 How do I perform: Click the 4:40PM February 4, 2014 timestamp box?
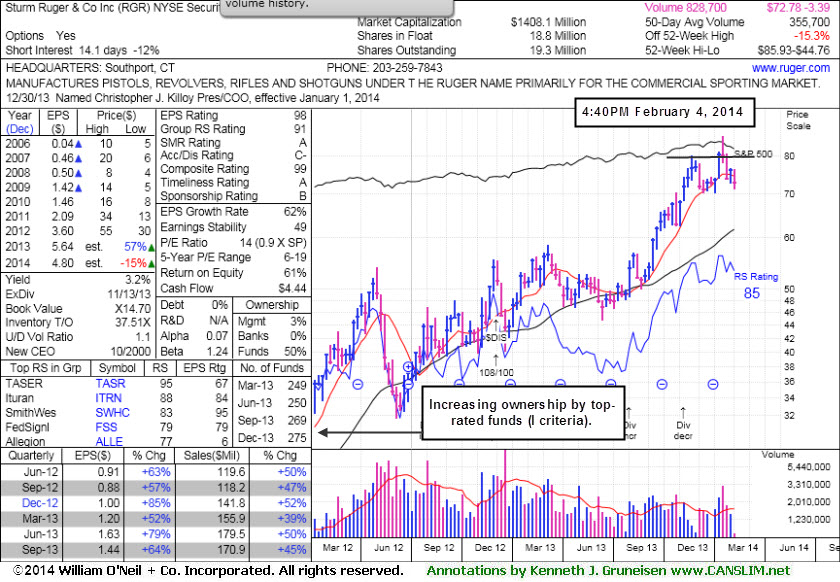tap(663, 112)
